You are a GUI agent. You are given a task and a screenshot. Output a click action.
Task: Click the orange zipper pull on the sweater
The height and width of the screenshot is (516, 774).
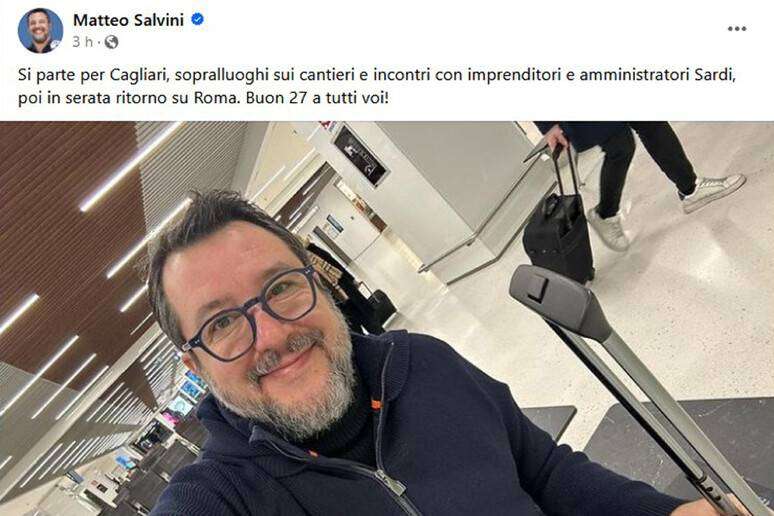coord(377,404)
